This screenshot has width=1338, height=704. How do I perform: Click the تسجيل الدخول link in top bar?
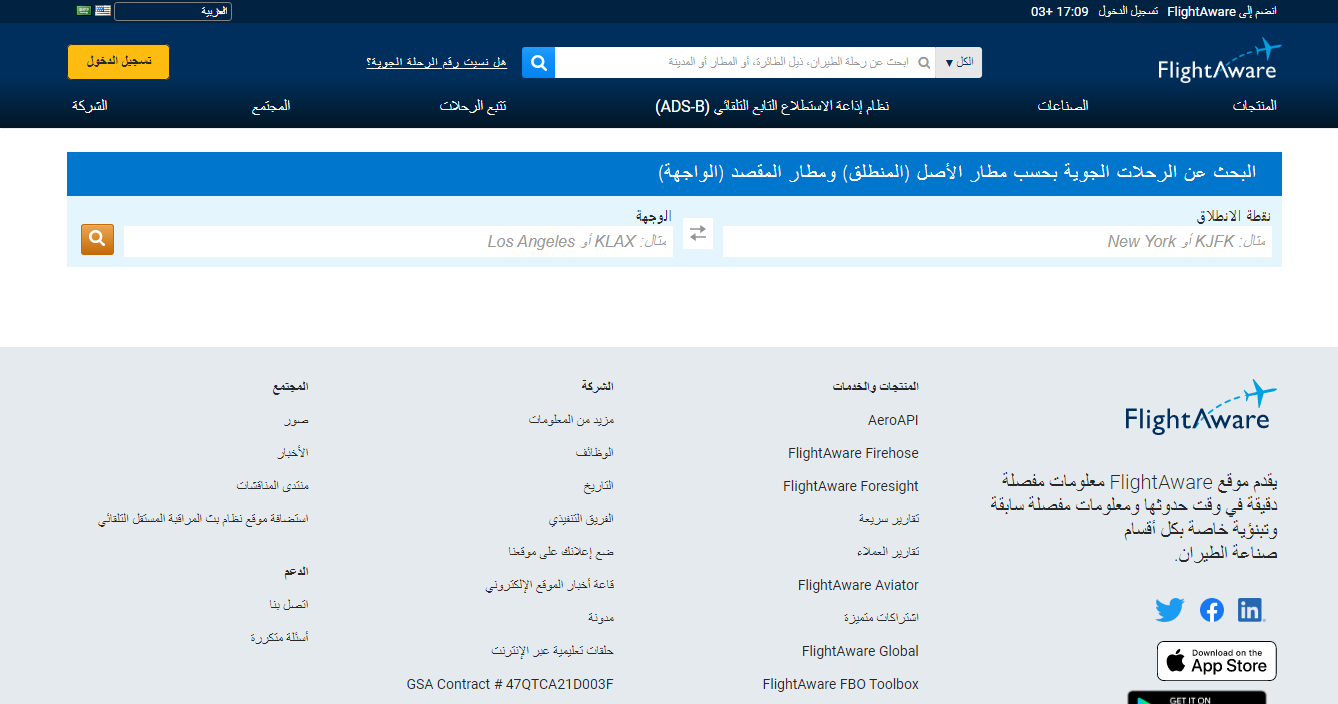point(1128,11)
